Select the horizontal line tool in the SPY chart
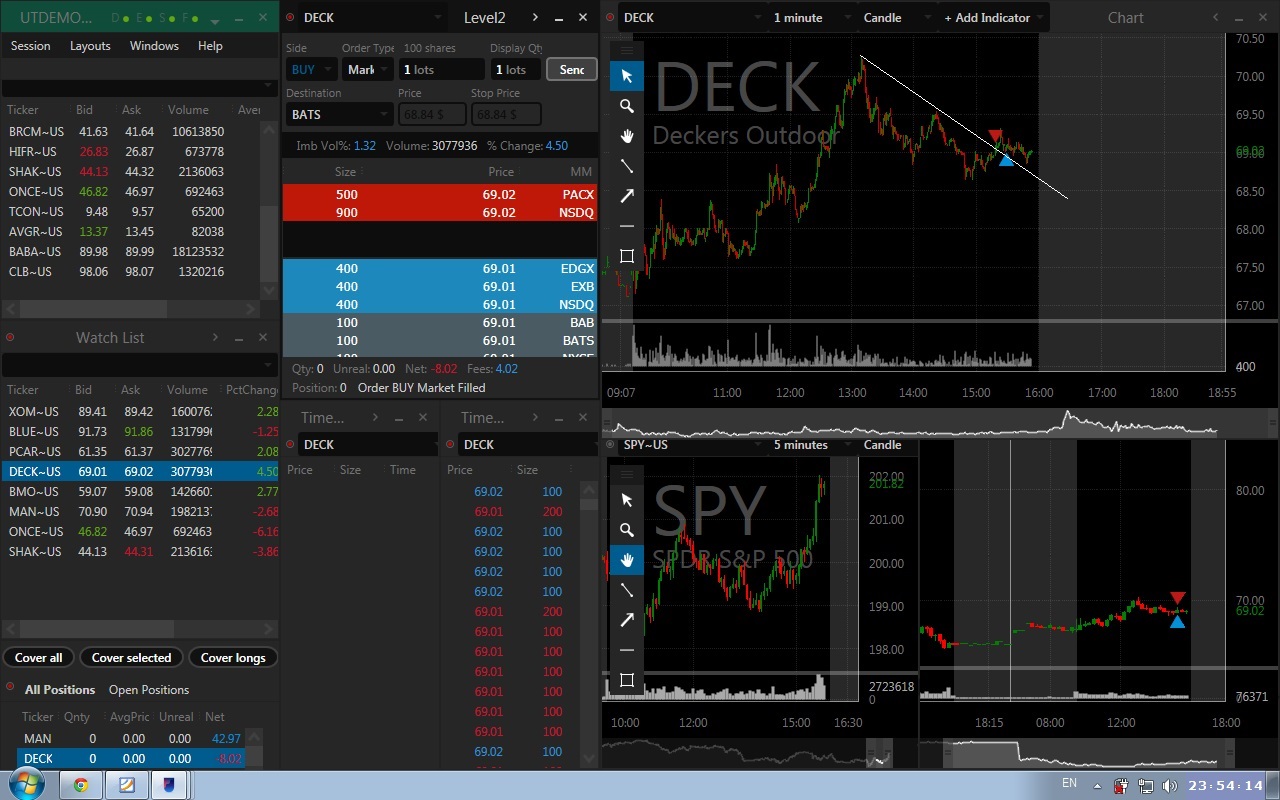Image resolution: width=1280 pixels, height=800 pixels. click(x=627, y=650)
